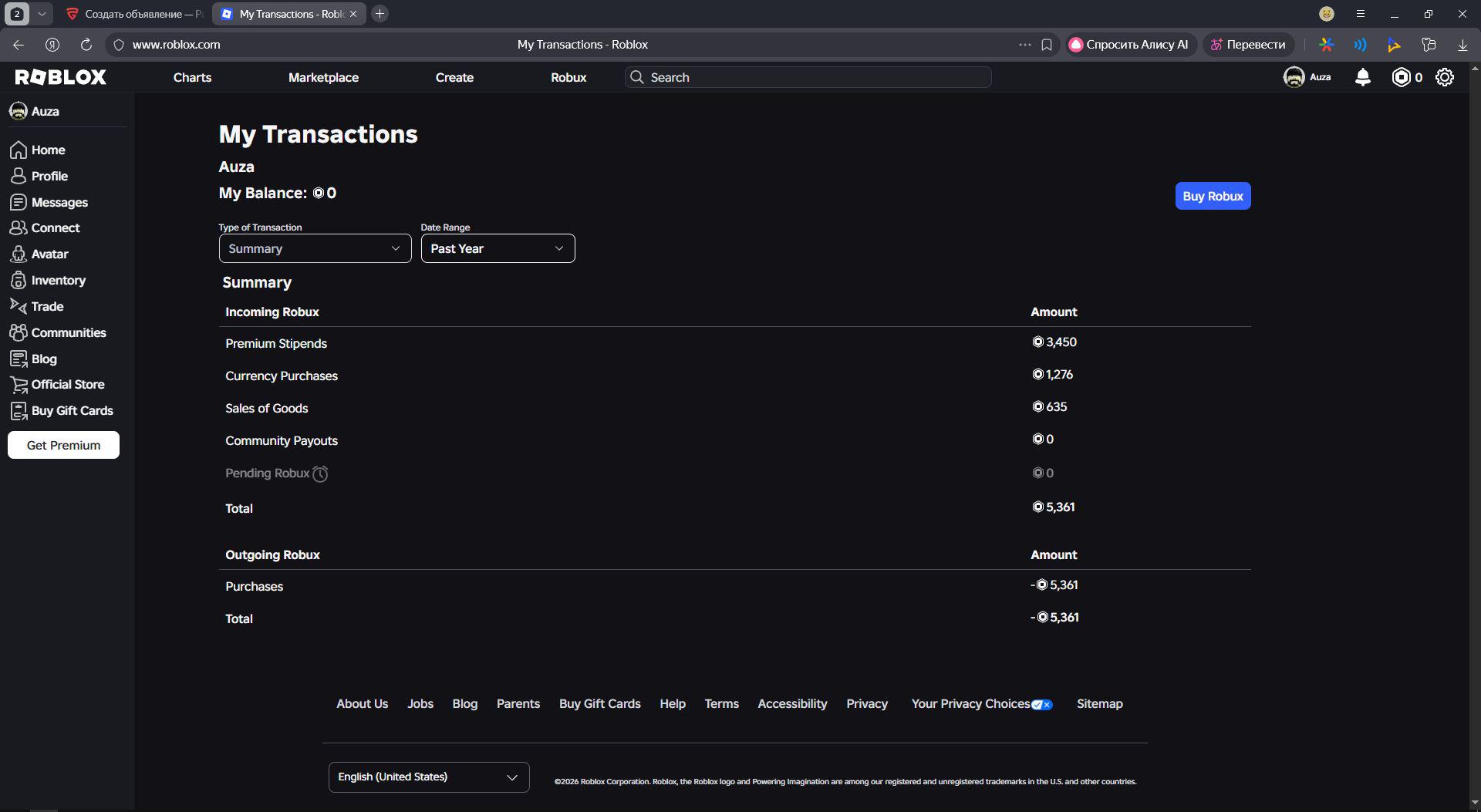
Task: Expand the Type of Transaction dropdown
Action: coord(315,248)
